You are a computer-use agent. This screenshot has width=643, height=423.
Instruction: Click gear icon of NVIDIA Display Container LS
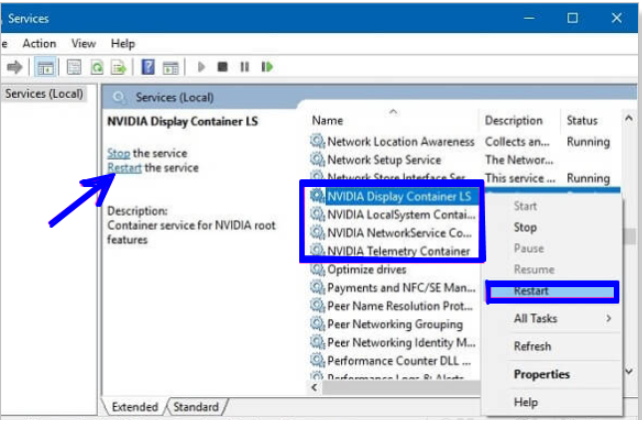[317, 196]
